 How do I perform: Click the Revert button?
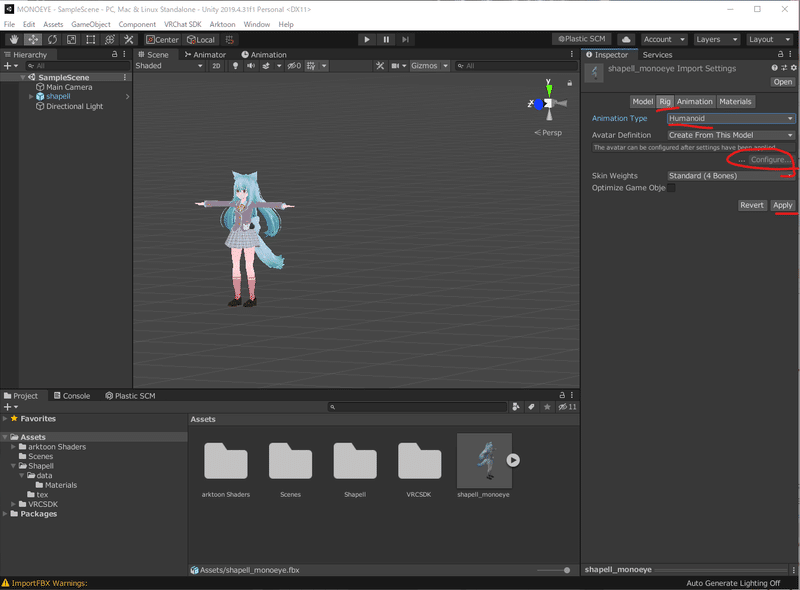pos(752,205)
